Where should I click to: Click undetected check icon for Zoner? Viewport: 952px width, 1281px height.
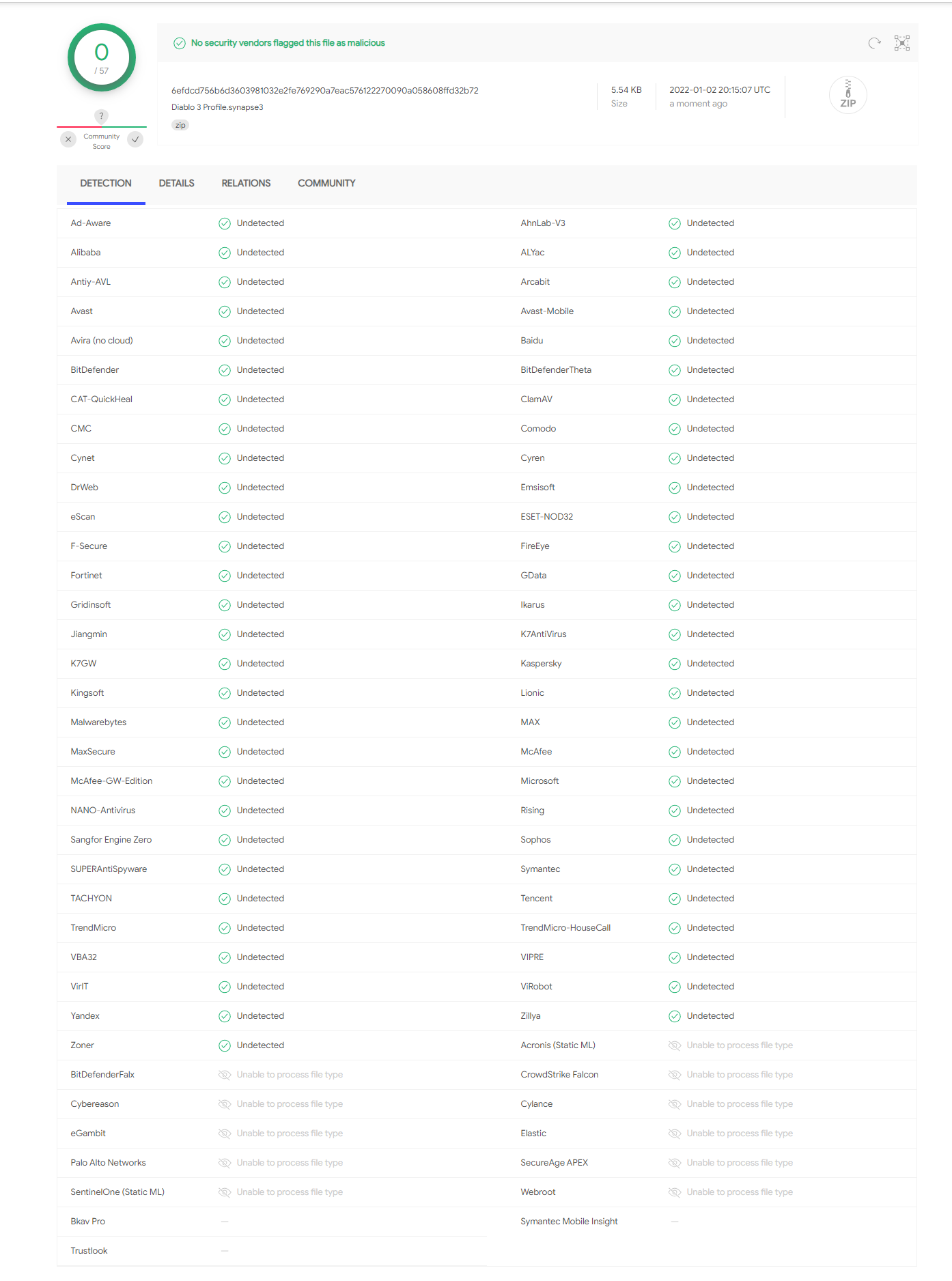225,1045
